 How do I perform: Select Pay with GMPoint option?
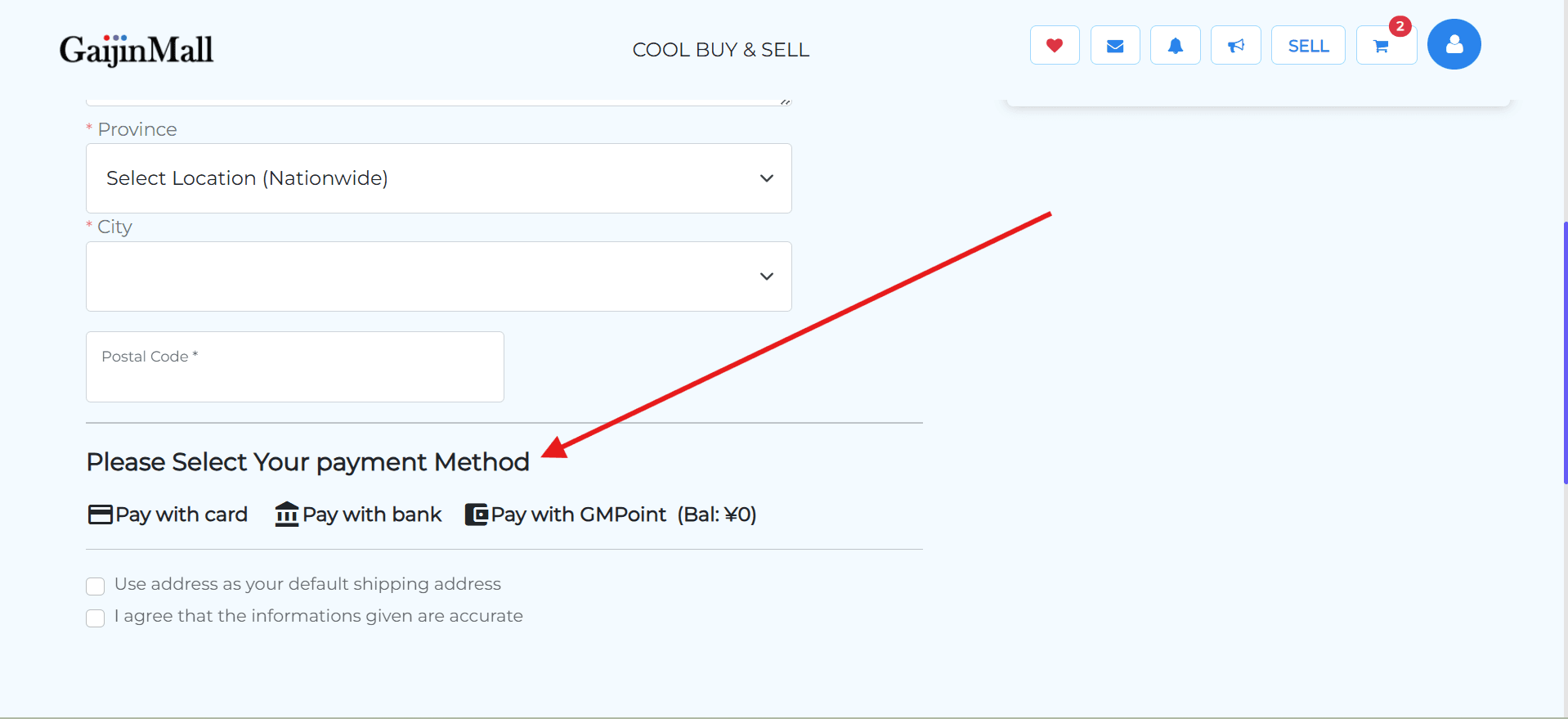coord(579,515)
